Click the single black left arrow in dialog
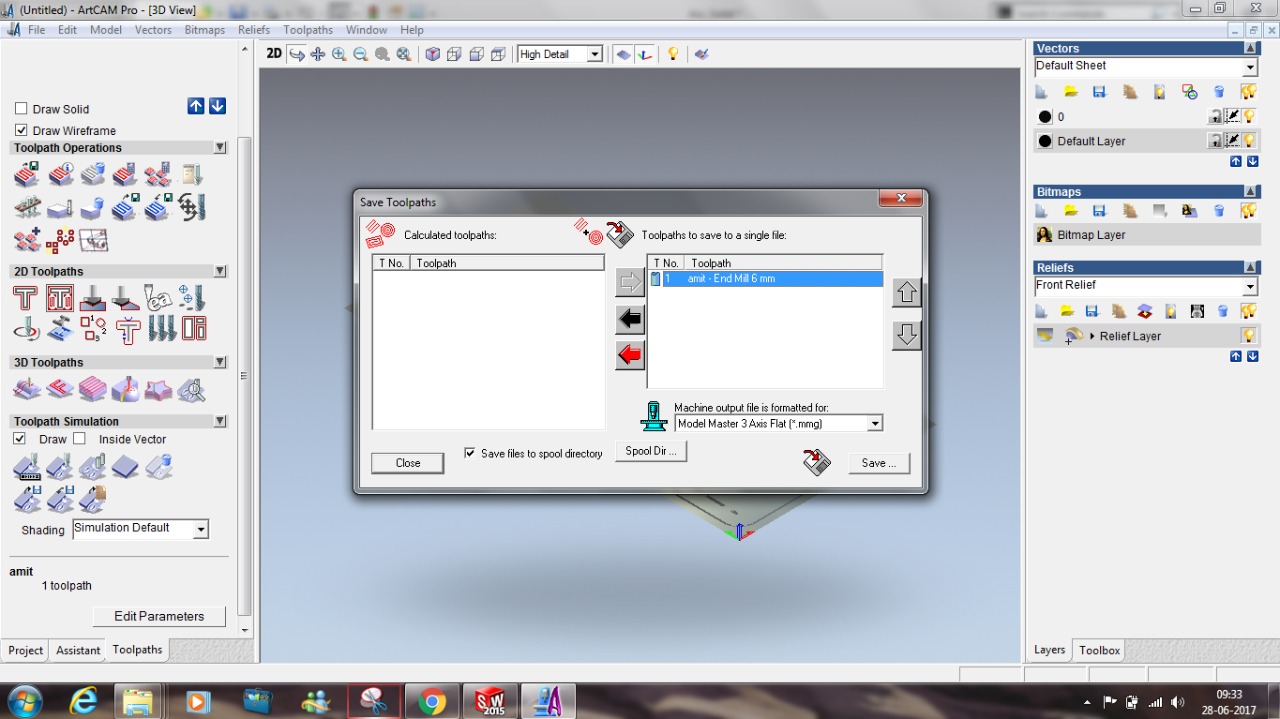This screenshot has height=719, width=1280. click(630, 320)
